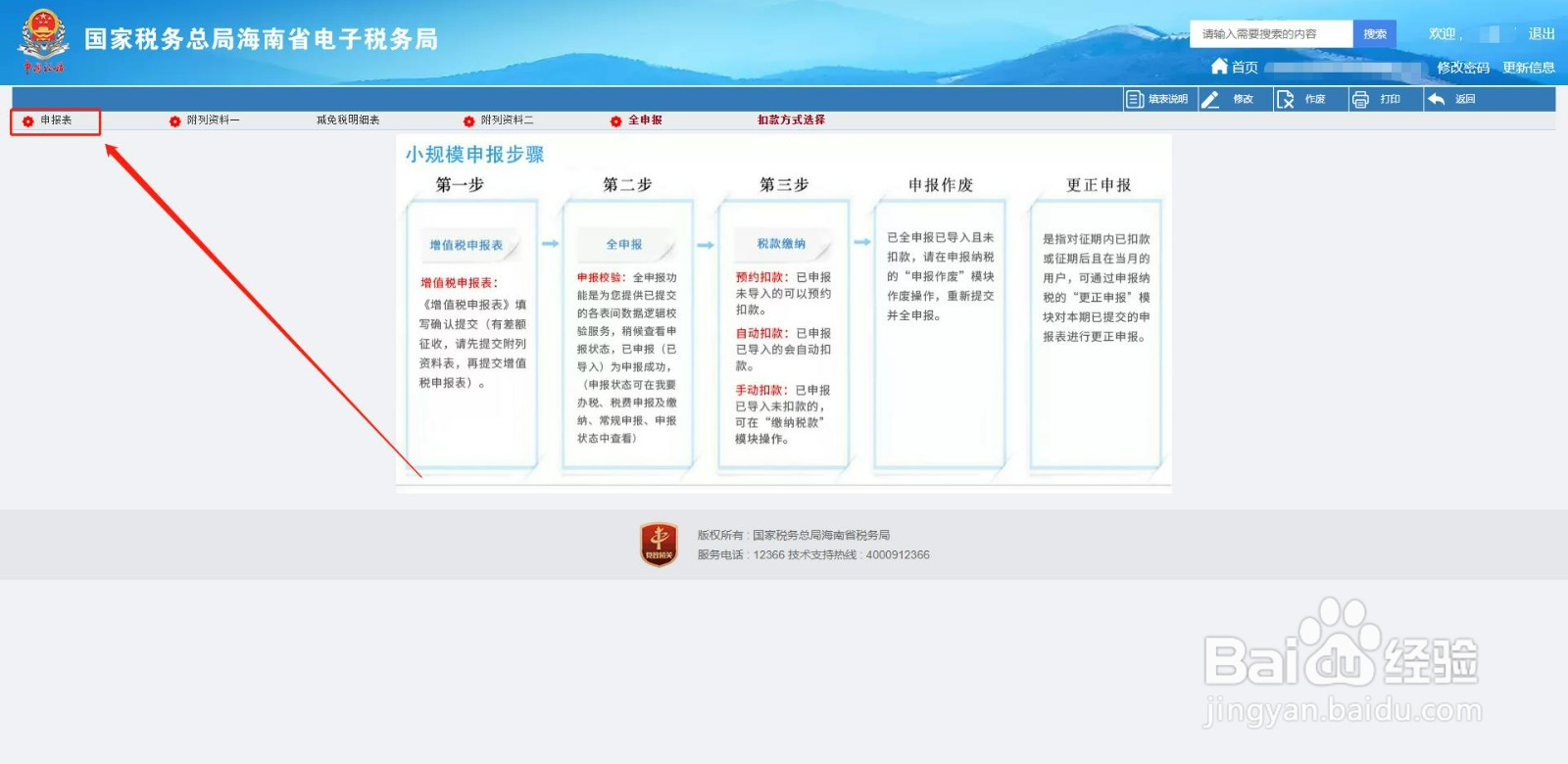This screenshot has height=764, width=1568.
Task: Choose the 作废 void document tool
Action: click(x=1301, y=99)
